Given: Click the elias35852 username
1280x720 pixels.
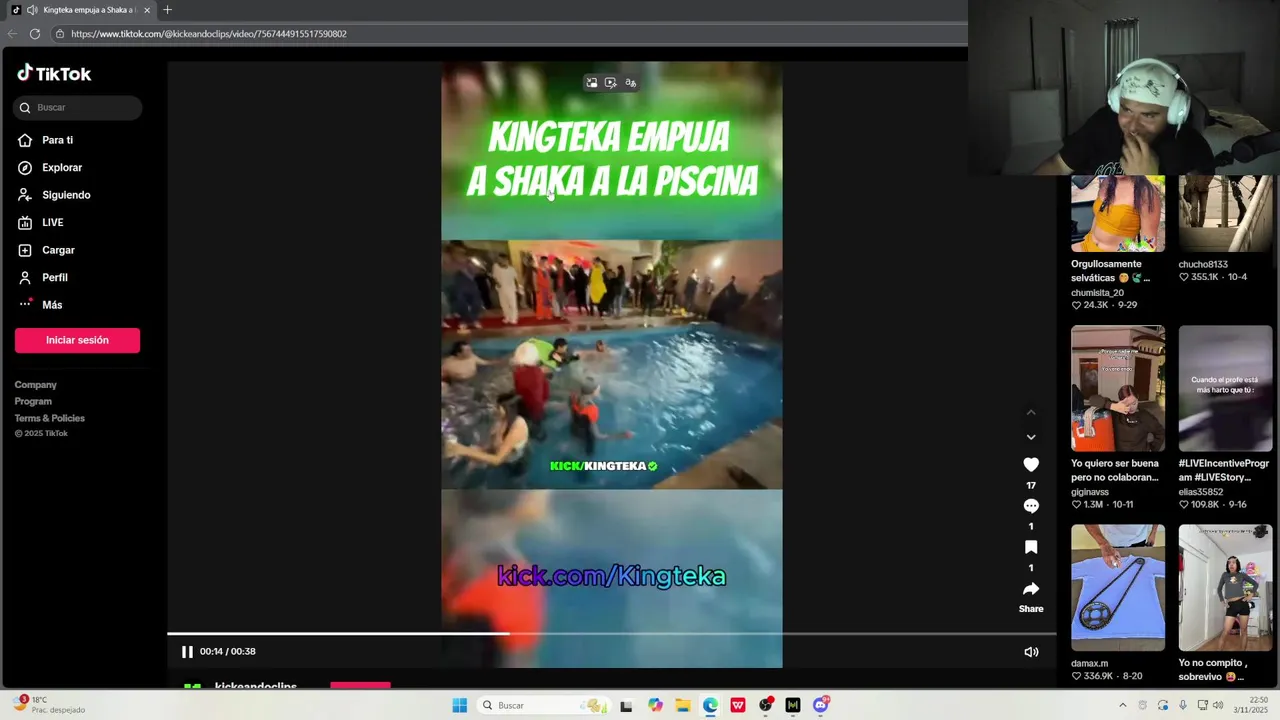Looking at the screenshot, I should [x=1201, y=492].
